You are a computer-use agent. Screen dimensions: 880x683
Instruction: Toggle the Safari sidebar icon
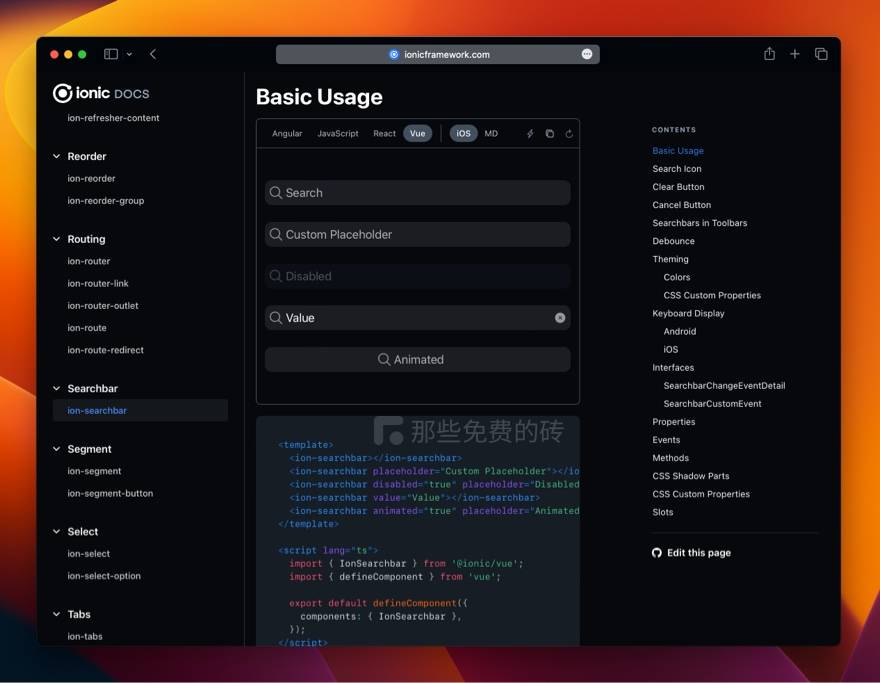(x=111, y=54)
